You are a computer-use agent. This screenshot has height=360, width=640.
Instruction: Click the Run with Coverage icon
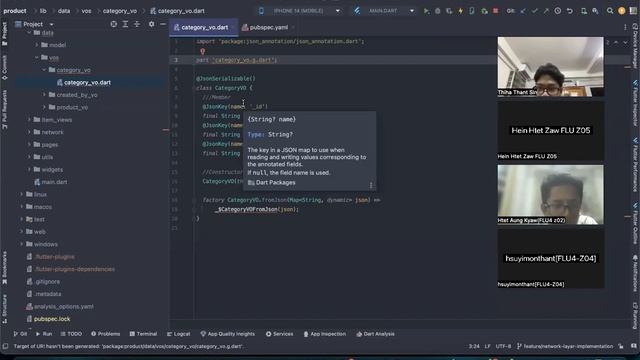[x=449, y=11]
